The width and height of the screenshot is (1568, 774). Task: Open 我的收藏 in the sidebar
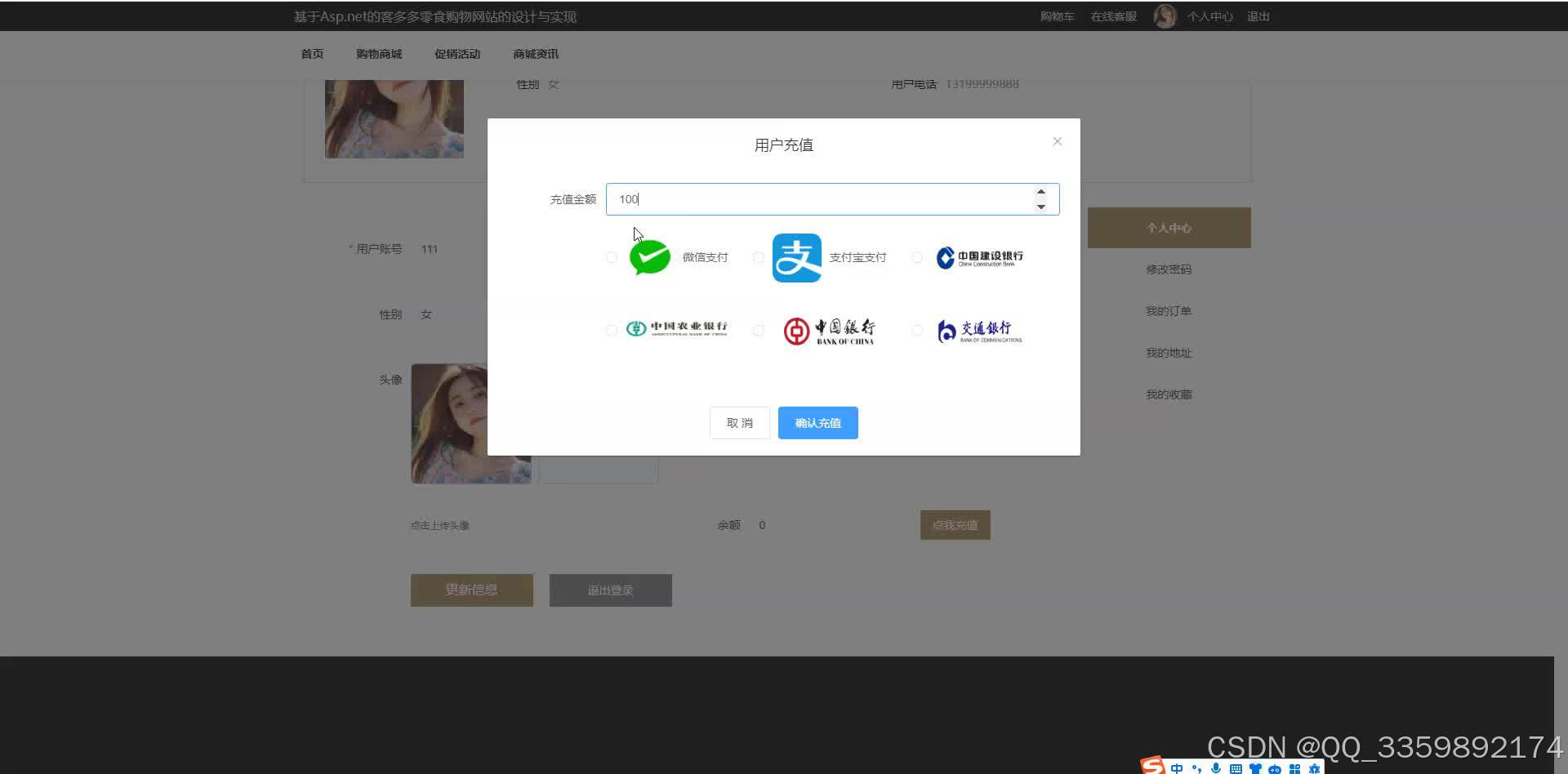click(1169, 394)
